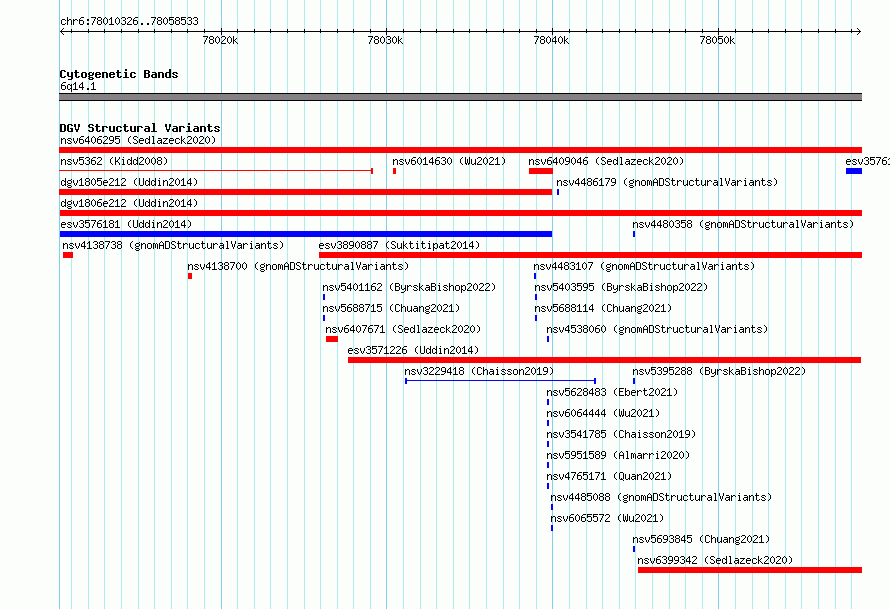890x609 pixels.
Task: Click the chr6:78010326..78058533 region label
Action: pyautogui.click(x=129, y=21)
